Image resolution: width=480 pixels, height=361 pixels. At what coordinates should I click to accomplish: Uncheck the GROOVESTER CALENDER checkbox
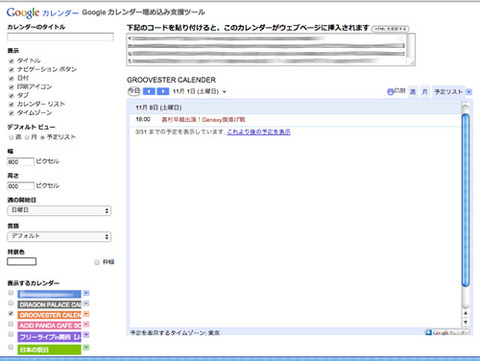11,313
